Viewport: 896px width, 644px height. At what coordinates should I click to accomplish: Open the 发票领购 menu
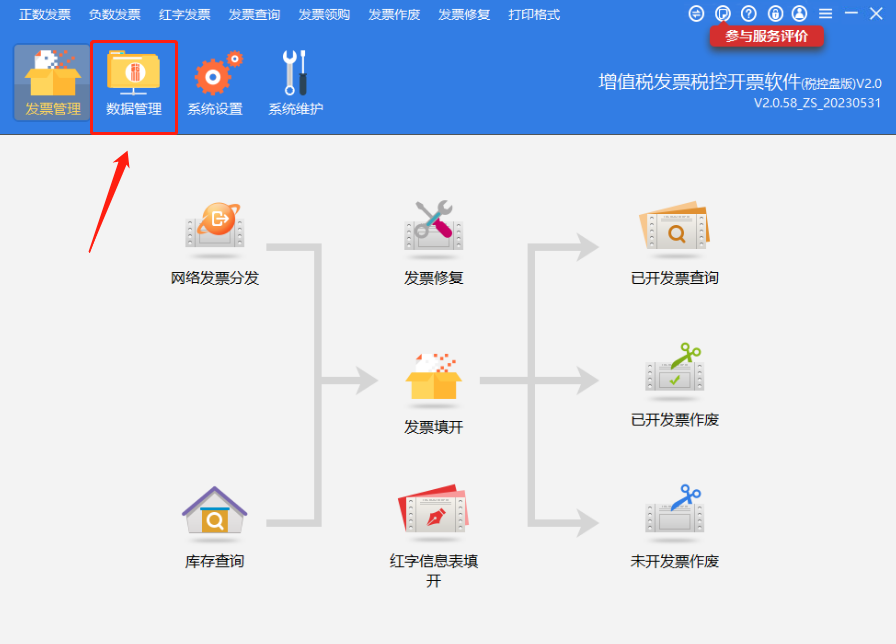(324, 15)
